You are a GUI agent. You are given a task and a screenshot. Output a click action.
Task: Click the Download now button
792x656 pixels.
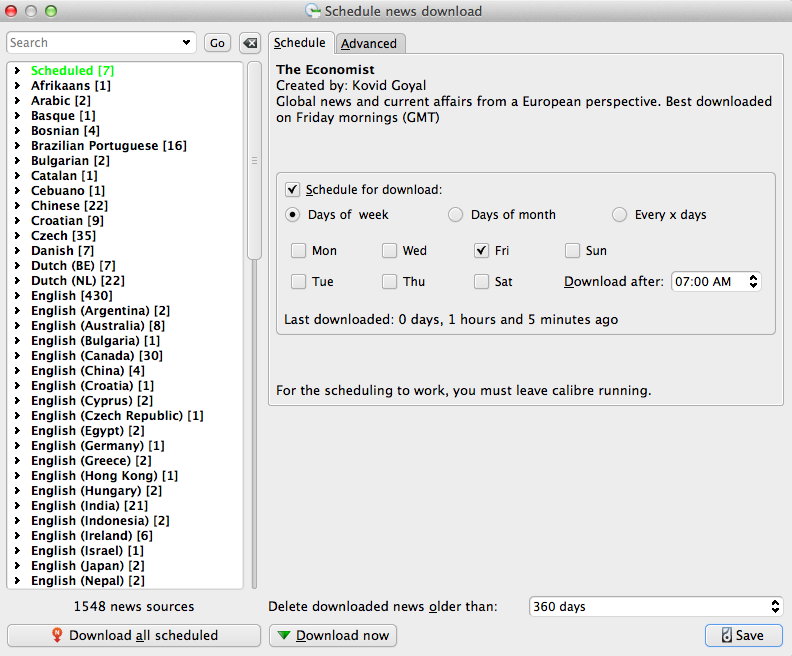(333, 635)
